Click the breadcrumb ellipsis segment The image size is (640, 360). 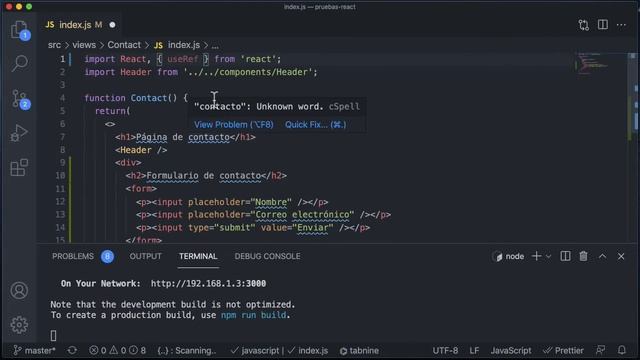[215, 45]
